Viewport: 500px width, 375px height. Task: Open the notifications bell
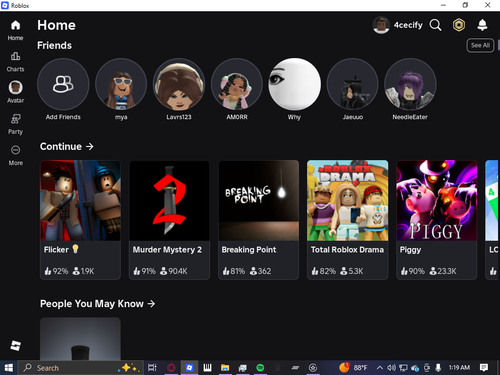click(482, 25)
